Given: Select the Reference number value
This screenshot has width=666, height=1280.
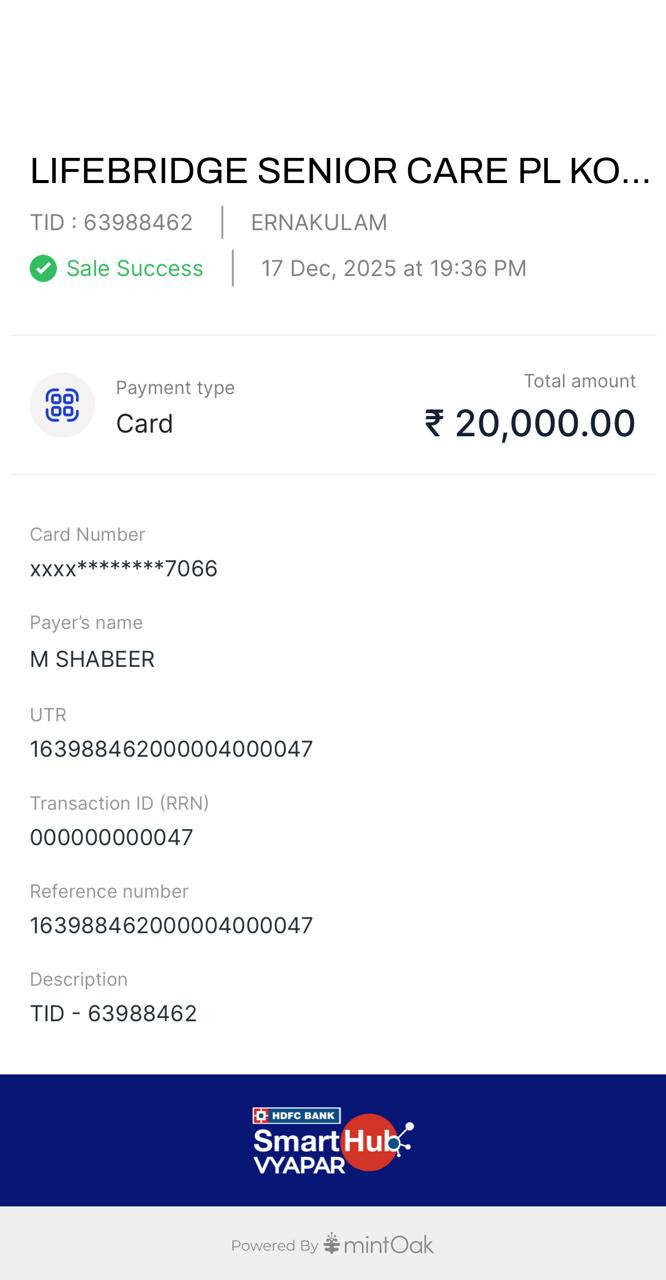Looking at the screenshot, I should (x=171, y=925).
